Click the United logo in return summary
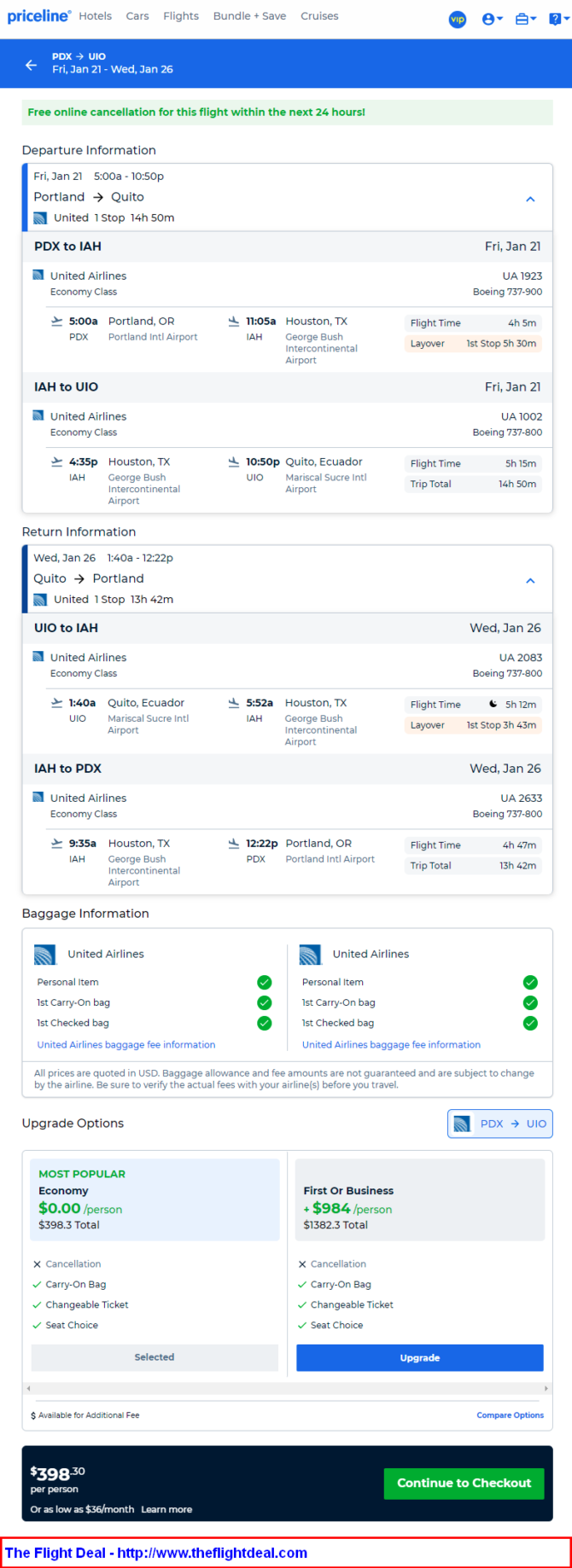This screenshot has width=572, height=1568. pyautogui.click(x=40, y=600)
